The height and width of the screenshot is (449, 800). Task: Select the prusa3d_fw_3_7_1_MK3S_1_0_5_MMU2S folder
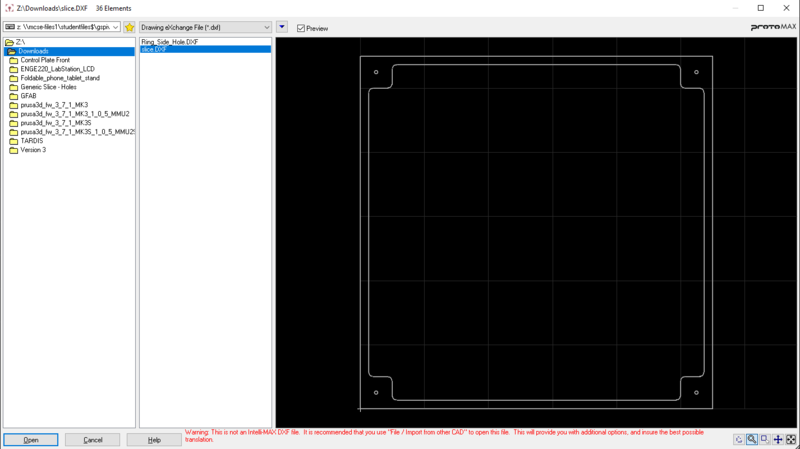pyautogui.click(x=78, y=132)
